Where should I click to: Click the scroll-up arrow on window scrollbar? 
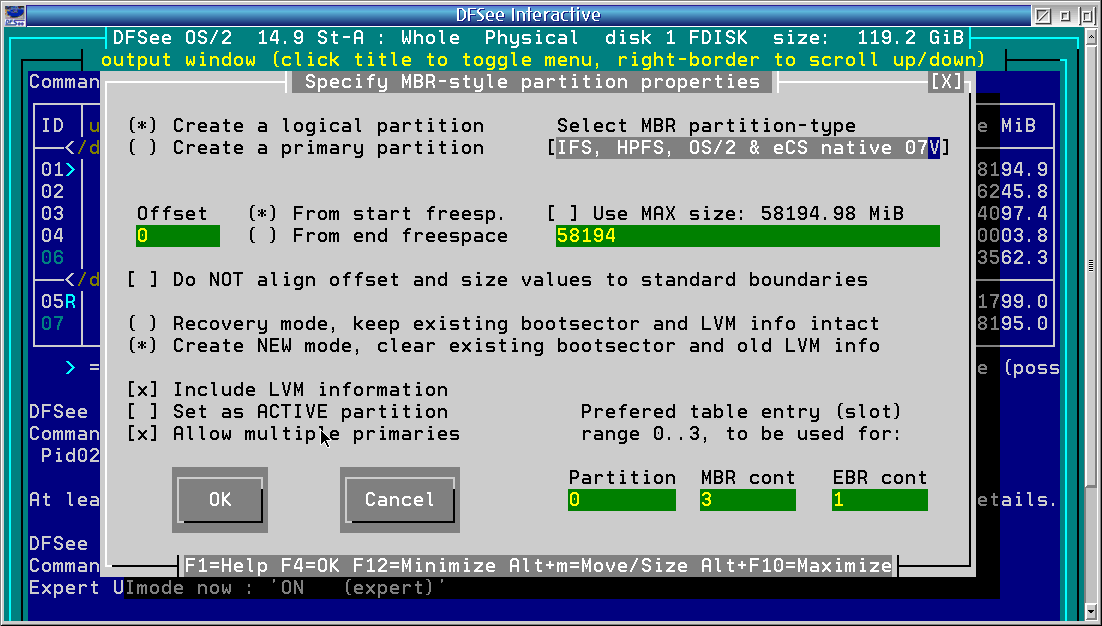1091,35
